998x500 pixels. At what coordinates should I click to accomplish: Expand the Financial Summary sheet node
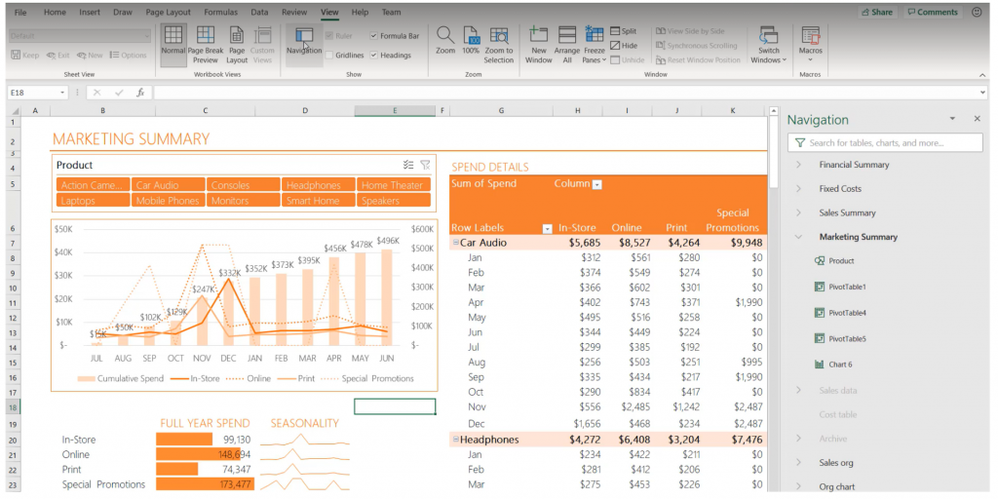click(798, 165)
